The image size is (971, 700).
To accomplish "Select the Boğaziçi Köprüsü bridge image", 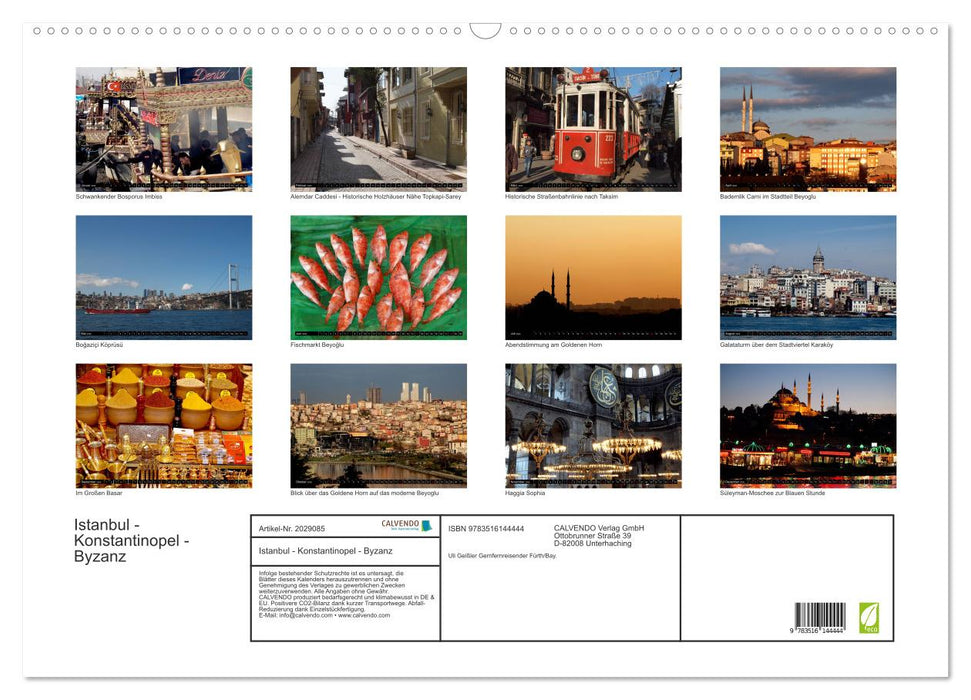I will click(163, 275).
